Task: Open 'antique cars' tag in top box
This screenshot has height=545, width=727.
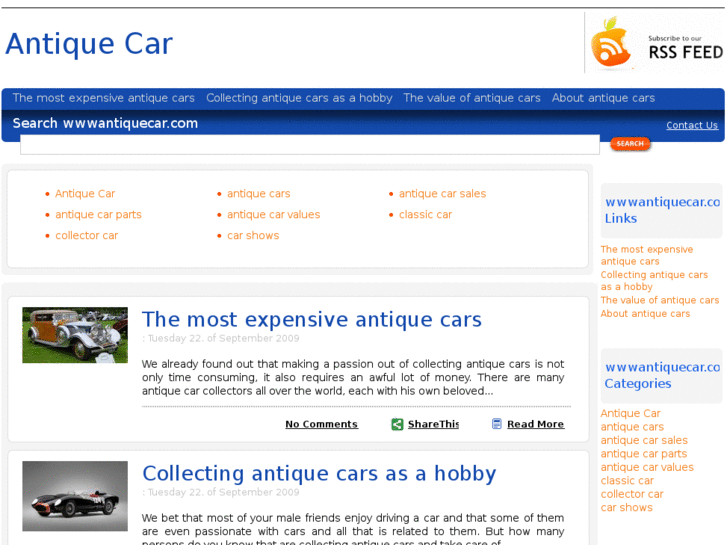Action: pyautogui.click(x=259, y=193)
